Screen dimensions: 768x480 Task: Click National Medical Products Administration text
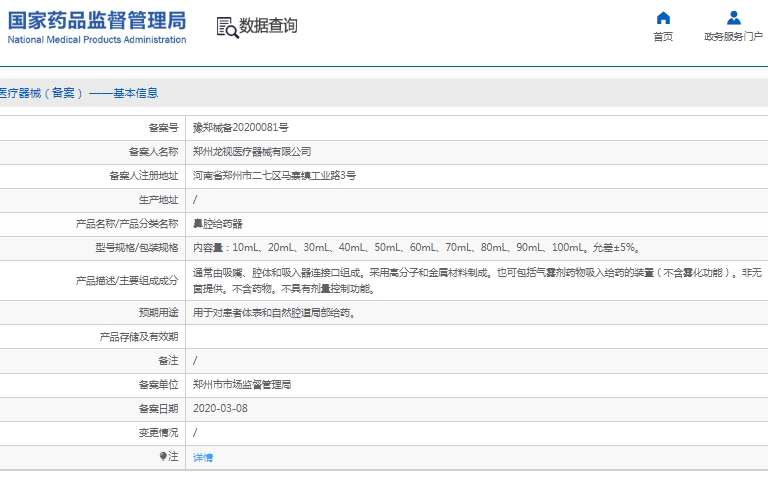point(97,40)
